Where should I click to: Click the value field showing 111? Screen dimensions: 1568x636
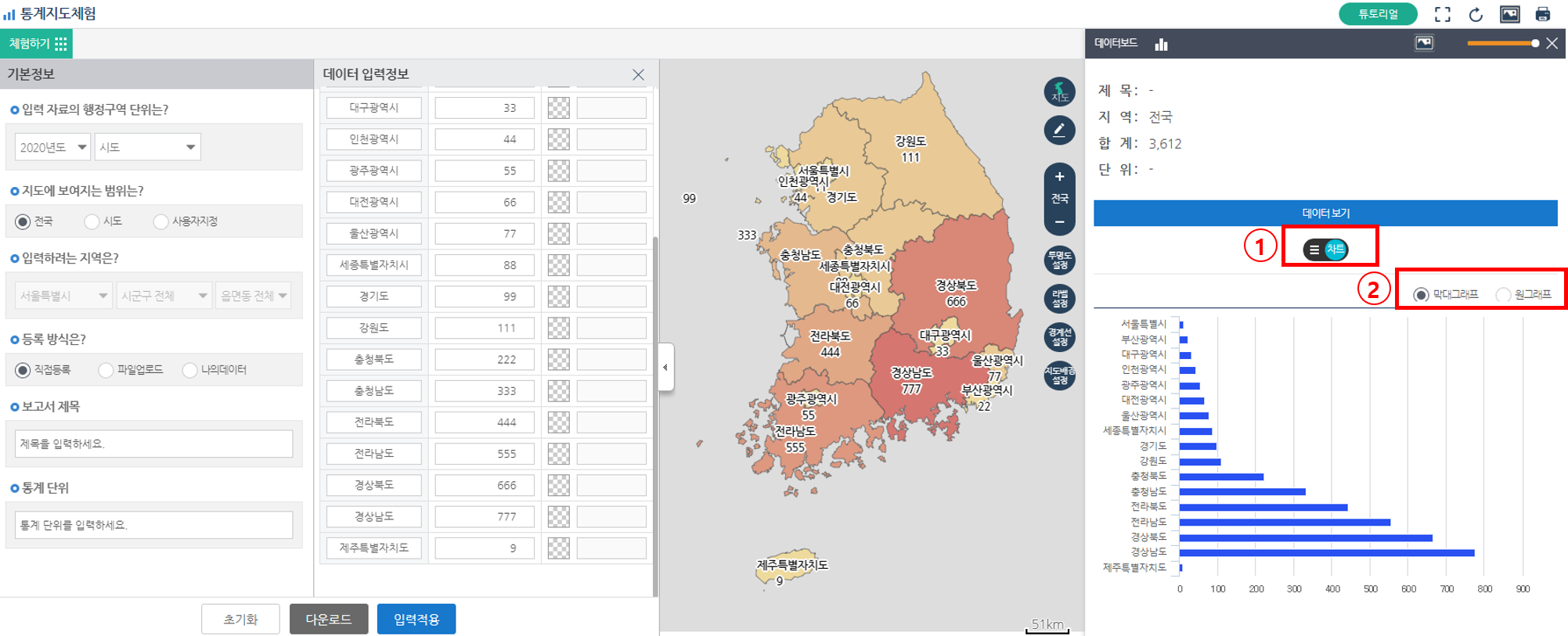(x=485, y=328)
